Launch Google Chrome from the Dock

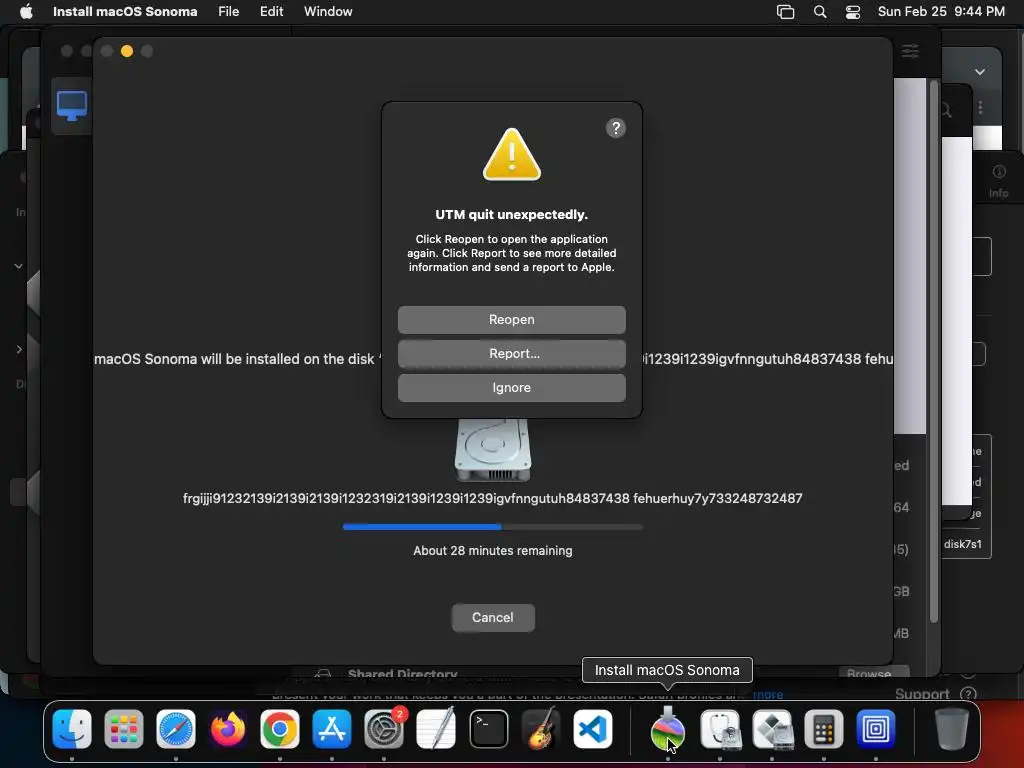point(280,729)
